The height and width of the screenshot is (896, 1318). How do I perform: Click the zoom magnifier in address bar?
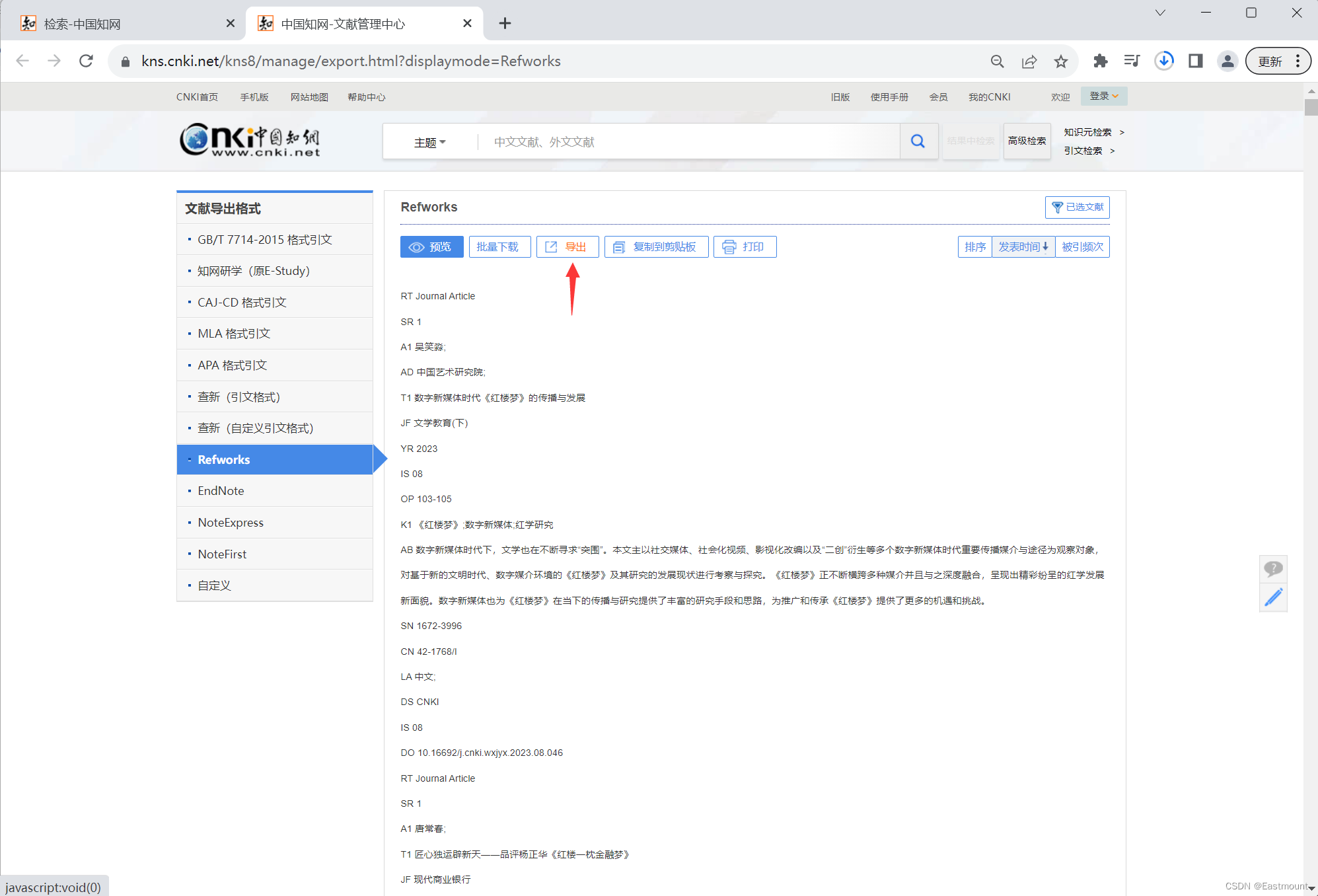[x=997, y=61]
